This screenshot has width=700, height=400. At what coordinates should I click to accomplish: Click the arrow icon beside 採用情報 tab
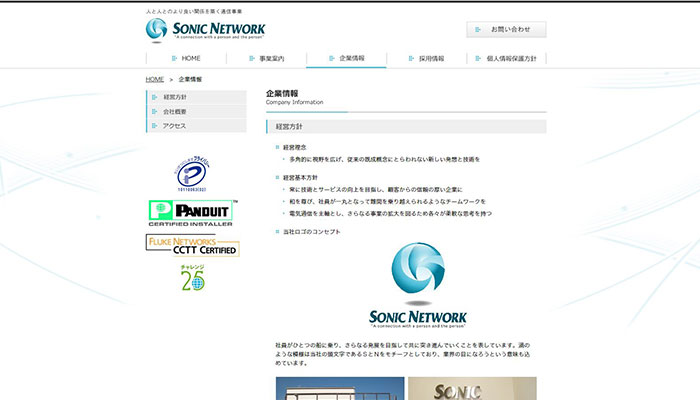411,58
